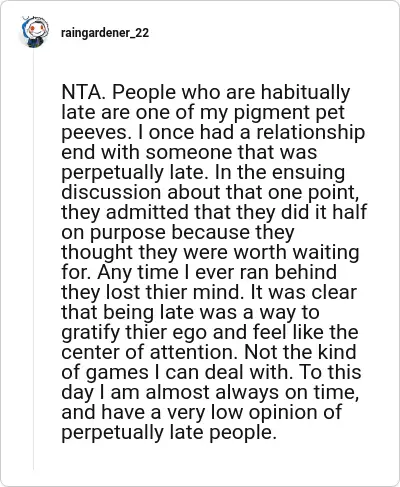Click the word "discussion" in the comment
This screenshot has height=487, width=400.
pyautogui.click(x=111, y=192)
